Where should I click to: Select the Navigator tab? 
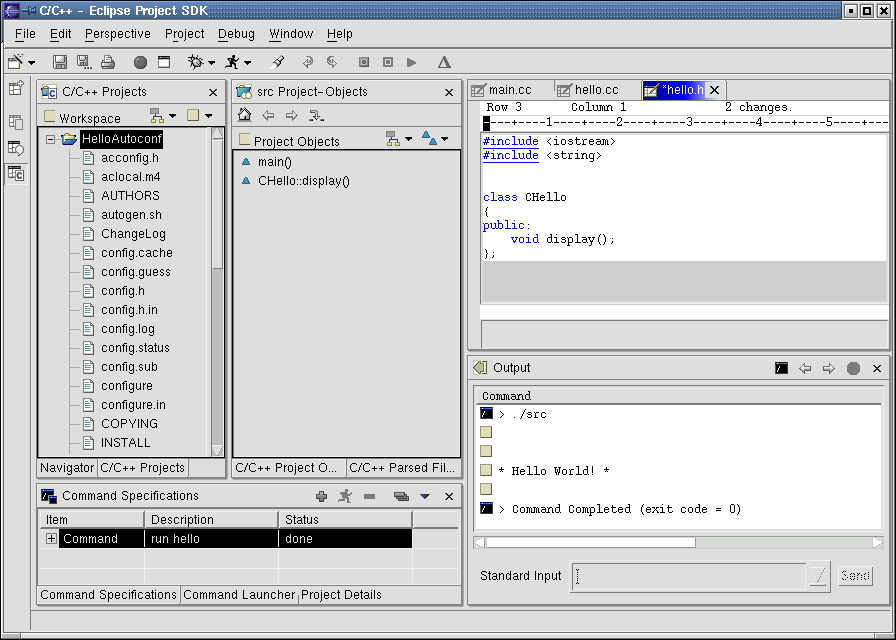click(67, 467)
